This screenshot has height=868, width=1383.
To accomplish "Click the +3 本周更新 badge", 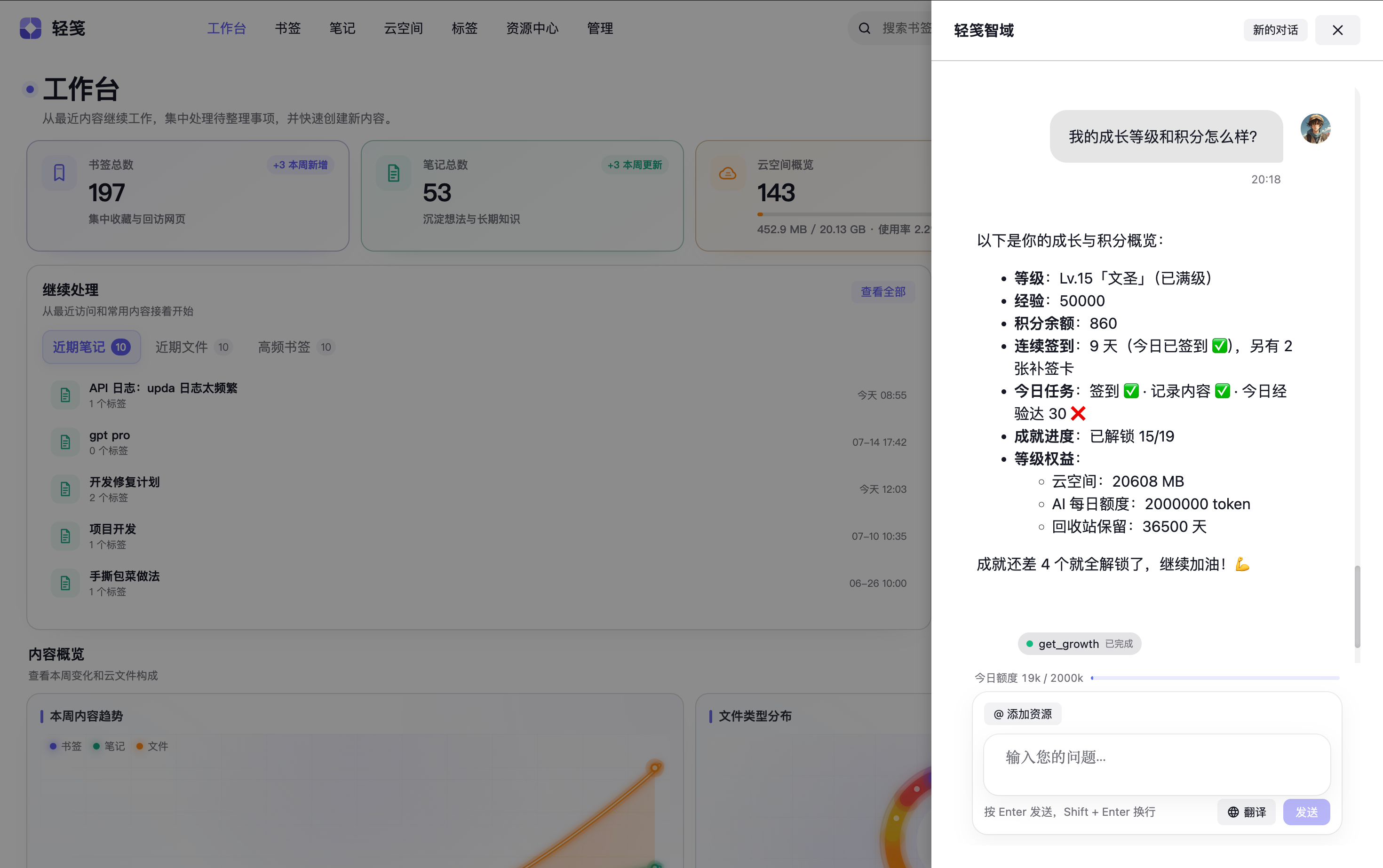I will 635,165.
